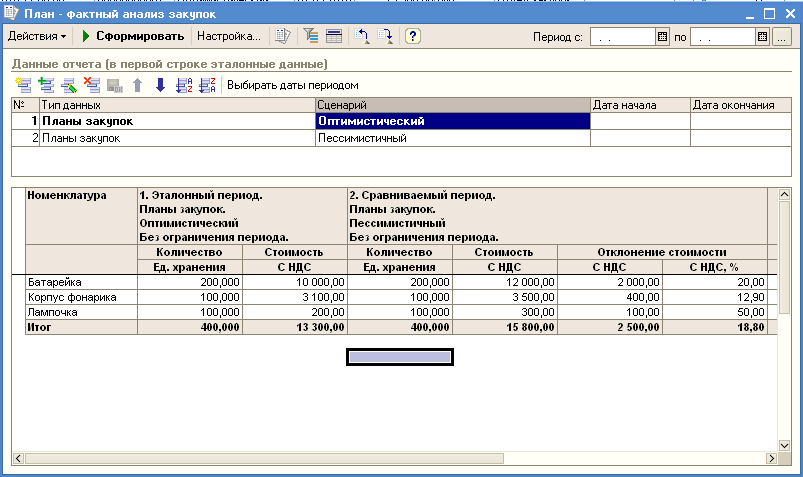Click the report's horizontal scrollbar right arrow
The width and height of the screenshot is (803, 477).
pos(770,457)
